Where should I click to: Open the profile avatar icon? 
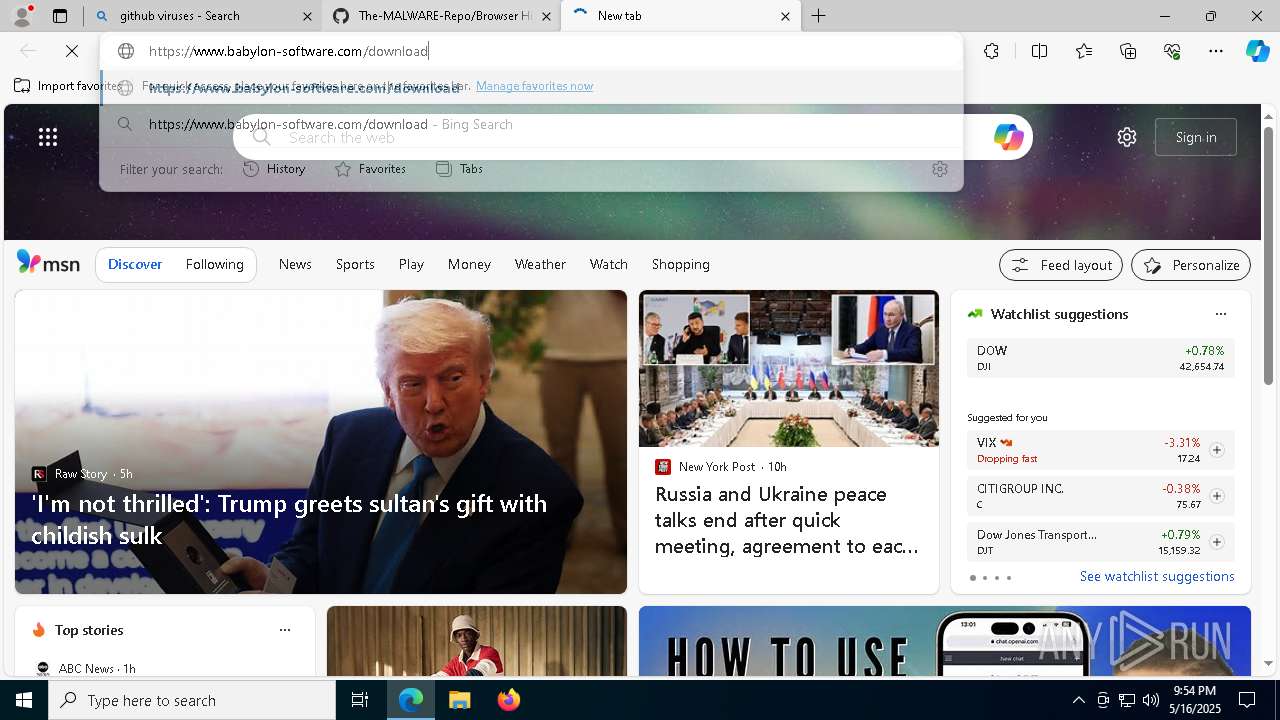[22, 16]
